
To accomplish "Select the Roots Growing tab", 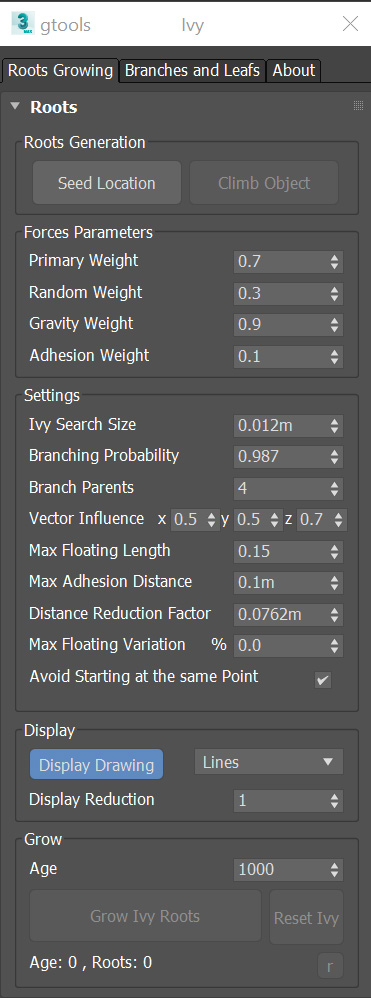I will pos(60,71).
